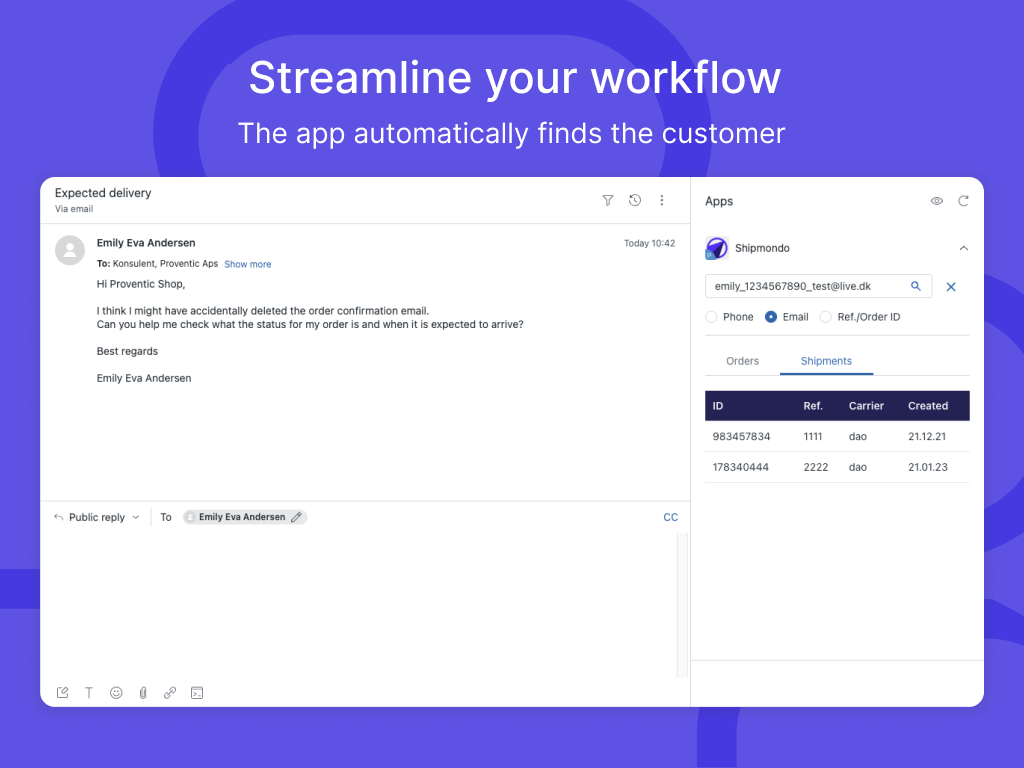
Task: Switch to the Shipments tab
Action: click(826, 361)
